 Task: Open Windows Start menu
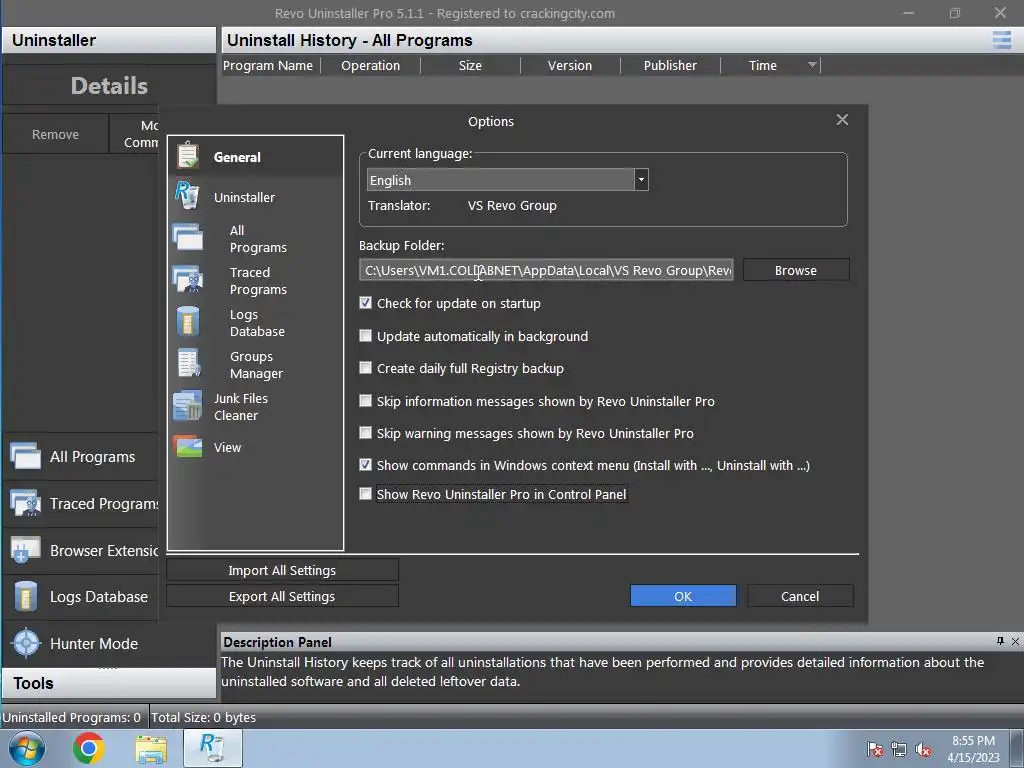27,748
